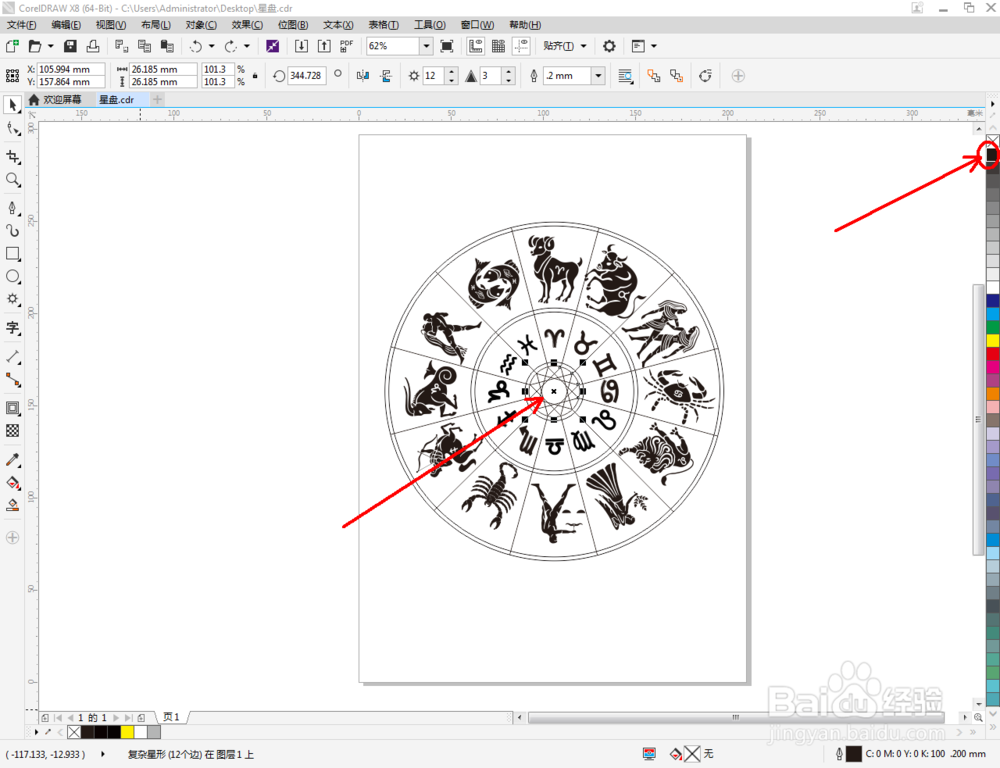
Task: Increase the sharpness spinner value
Action: 508,71
